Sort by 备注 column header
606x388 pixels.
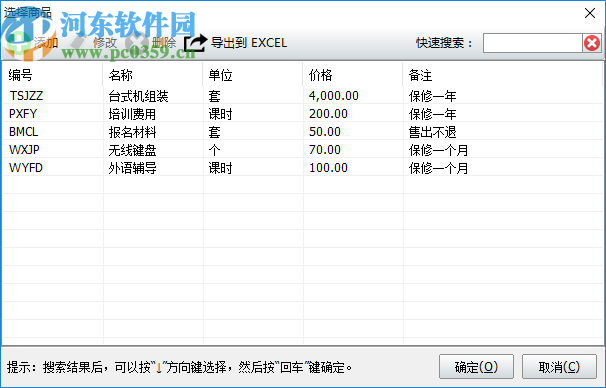[502, 75]
